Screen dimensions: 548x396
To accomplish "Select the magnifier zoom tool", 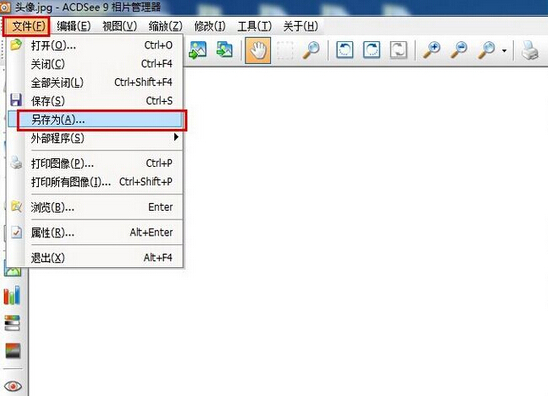I will click(x=311, y=50).
